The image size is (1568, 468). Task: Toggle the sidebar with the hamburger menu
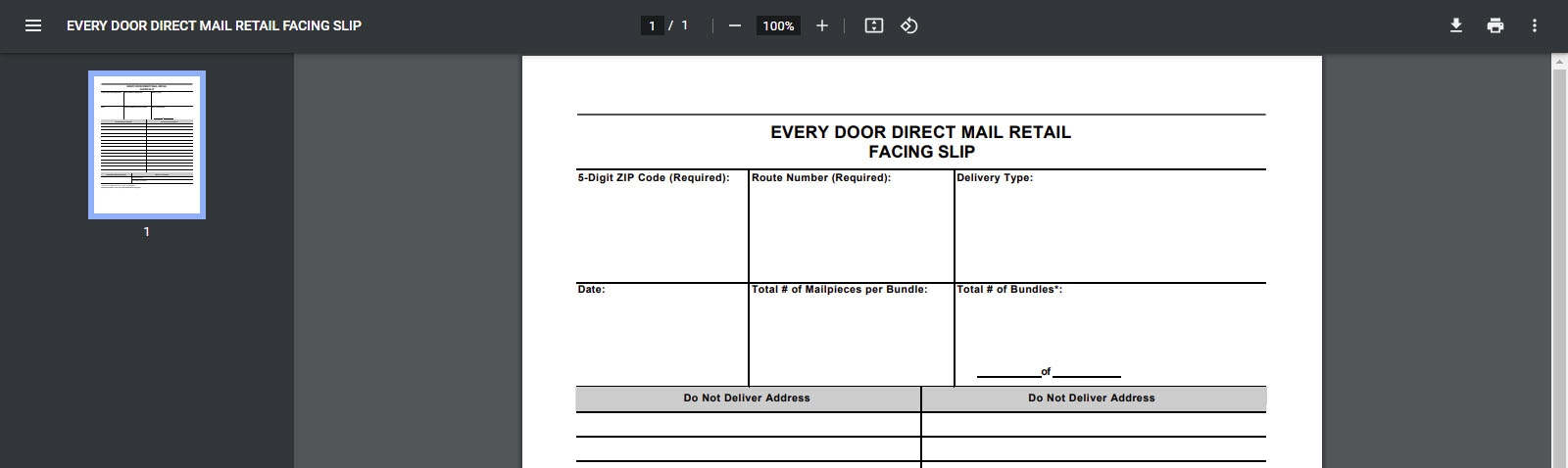[x=33, y=25]
